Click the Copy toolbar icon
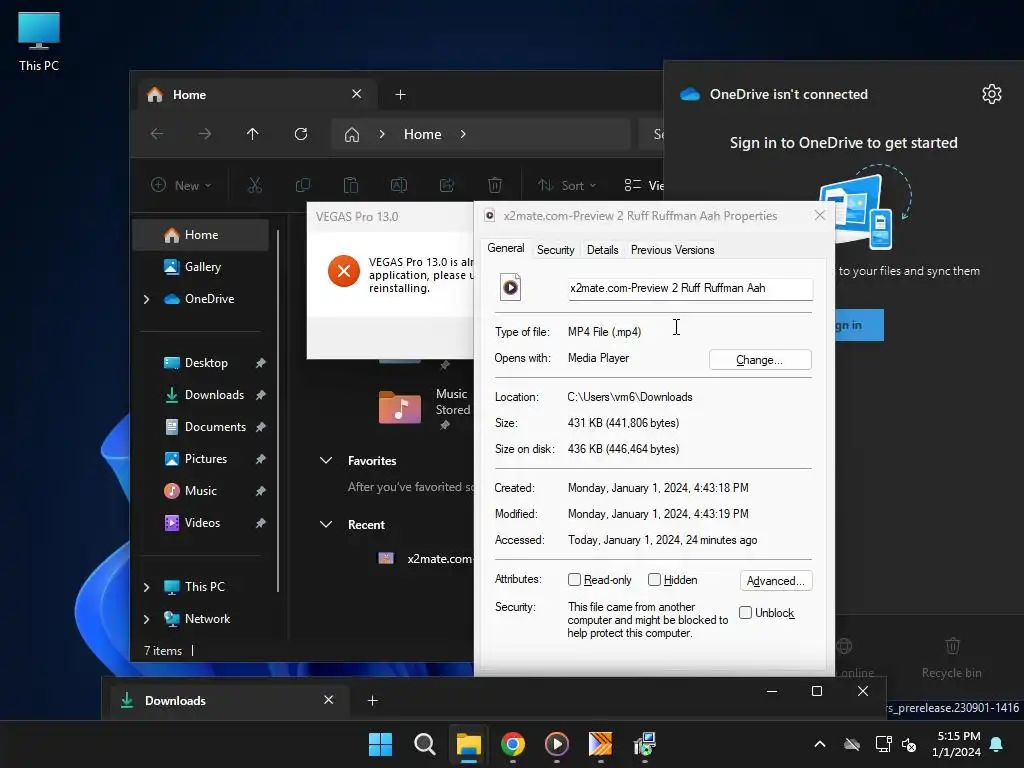Viewport: 1024px width, 768px height. click(302, 185)
